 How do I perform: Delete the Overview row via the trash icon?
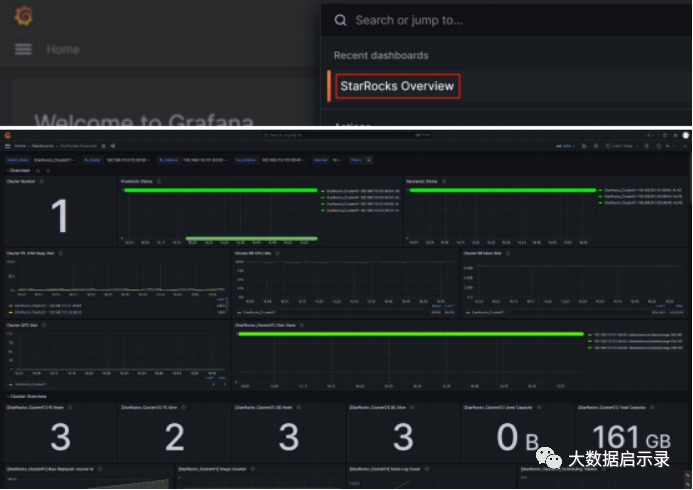(48, 171)
